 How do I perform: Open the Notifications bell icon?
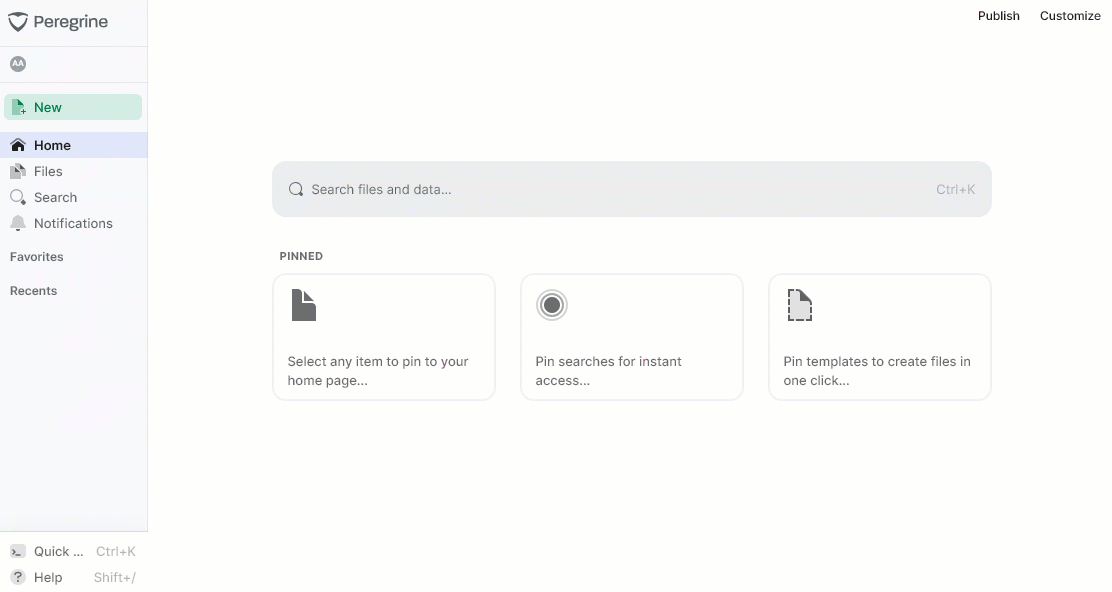[x=18, y=223]
